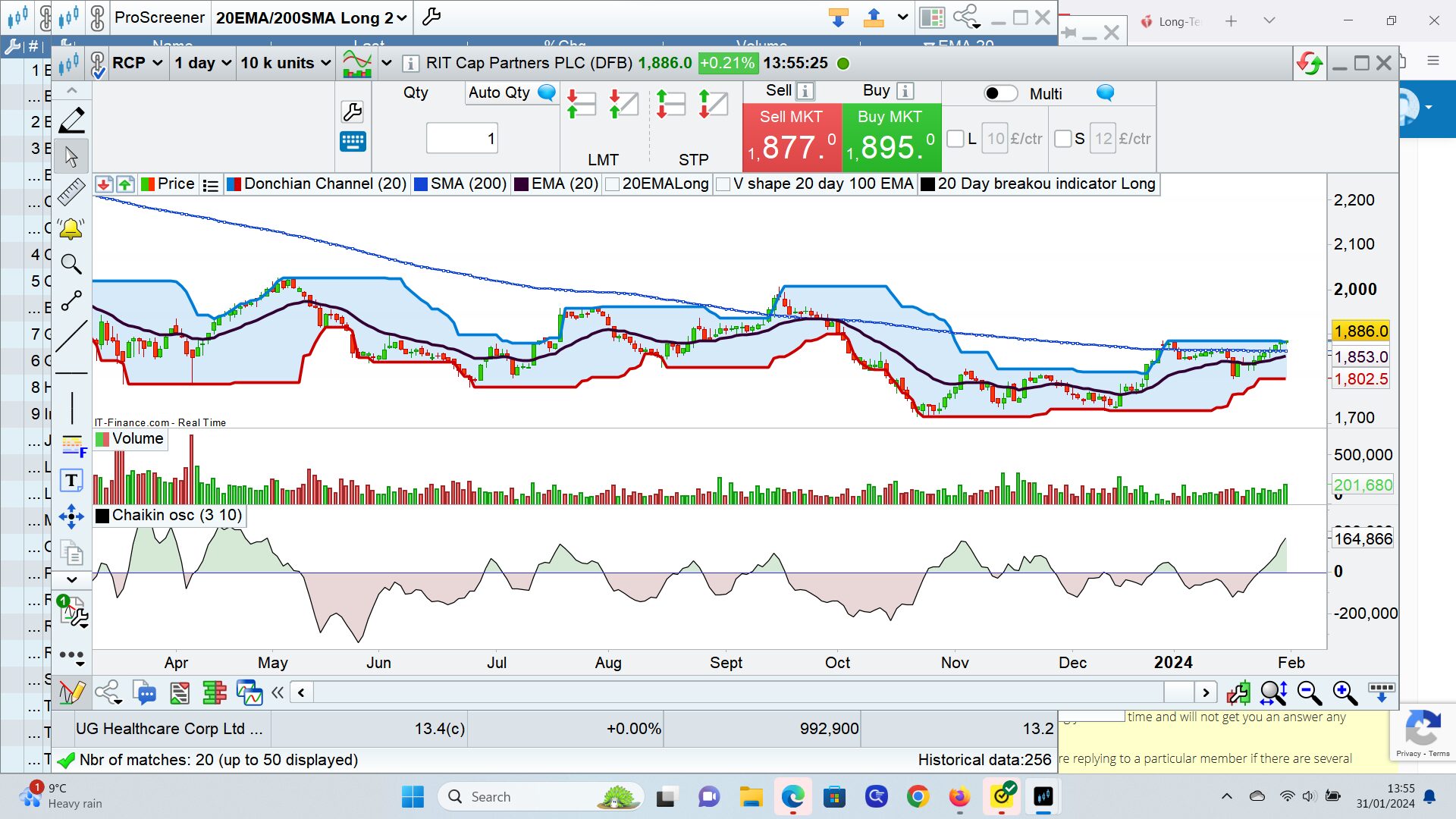Expand the screener selection dropdown

pyautogui.click(x=311, y=17)
